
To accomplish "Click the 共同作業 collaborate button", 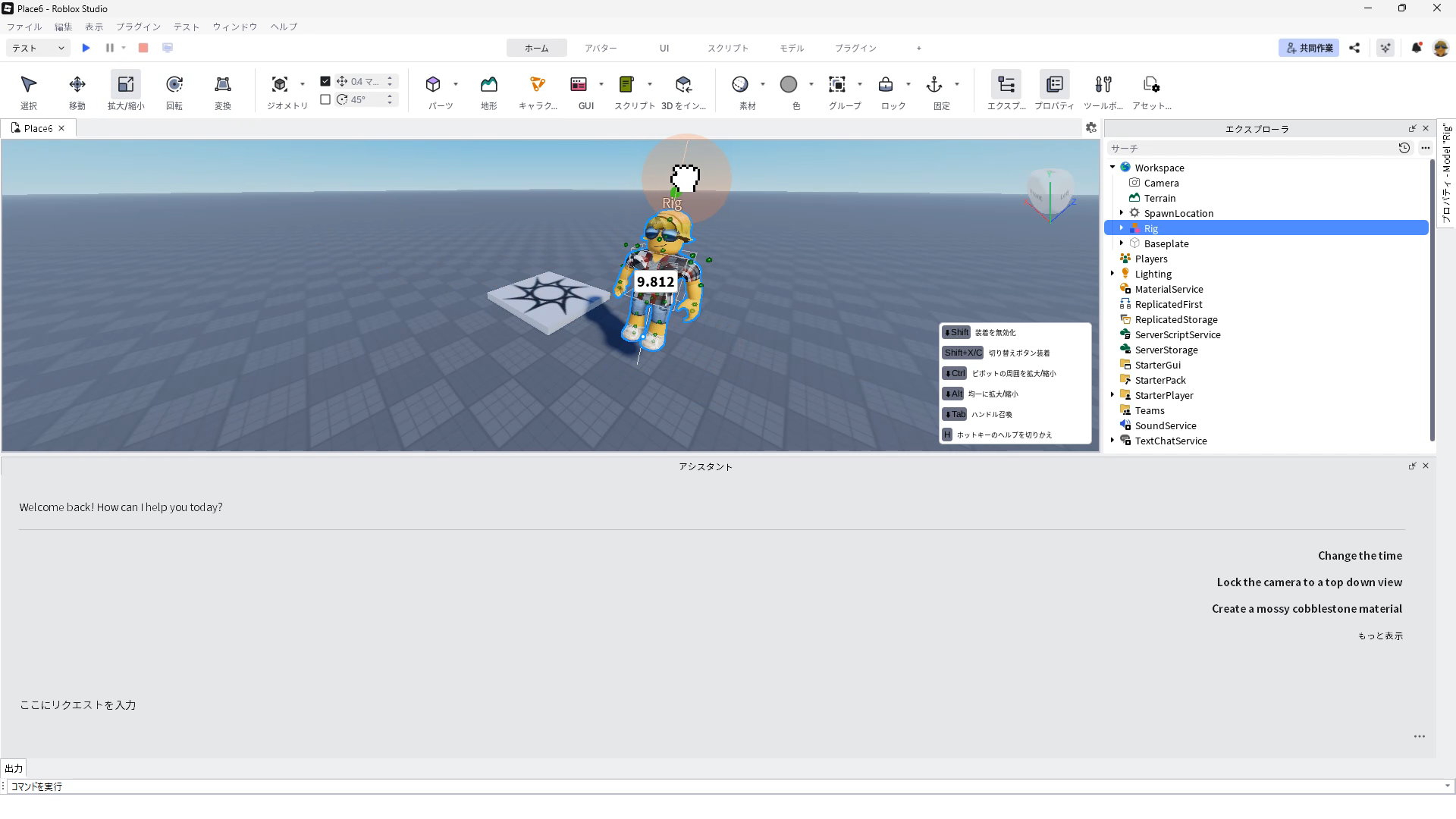I will pyautogui.click(x=1309, y=48).
